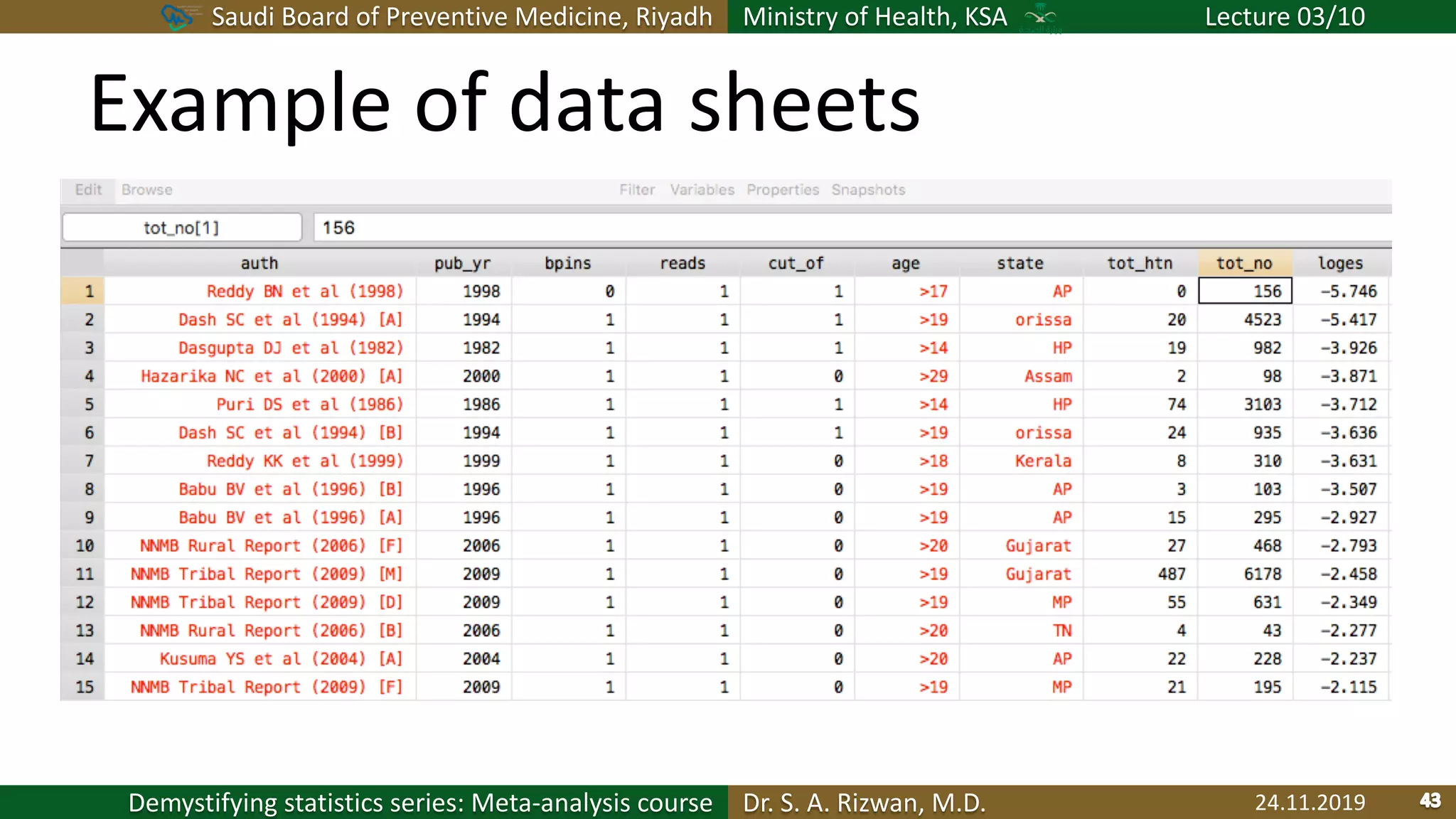Select row number 15 header
The height and width of the screenshot is (819, 1456).
click(x=82, y=687)
